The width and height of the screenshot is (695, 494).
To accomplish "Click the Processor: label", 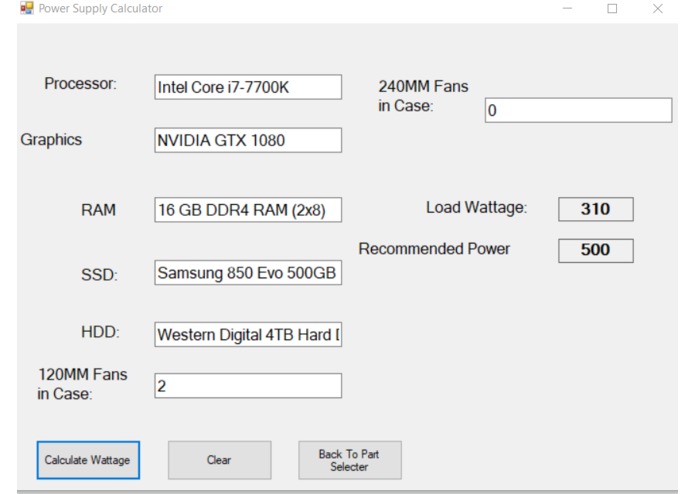I will [80, 84].
